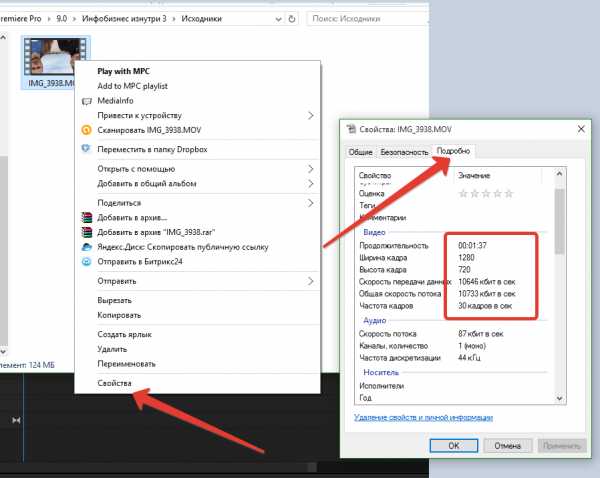
Task: Click the Яндекс.Диск icon in menu
Action: pyautogui.click(x=87, y=247)
